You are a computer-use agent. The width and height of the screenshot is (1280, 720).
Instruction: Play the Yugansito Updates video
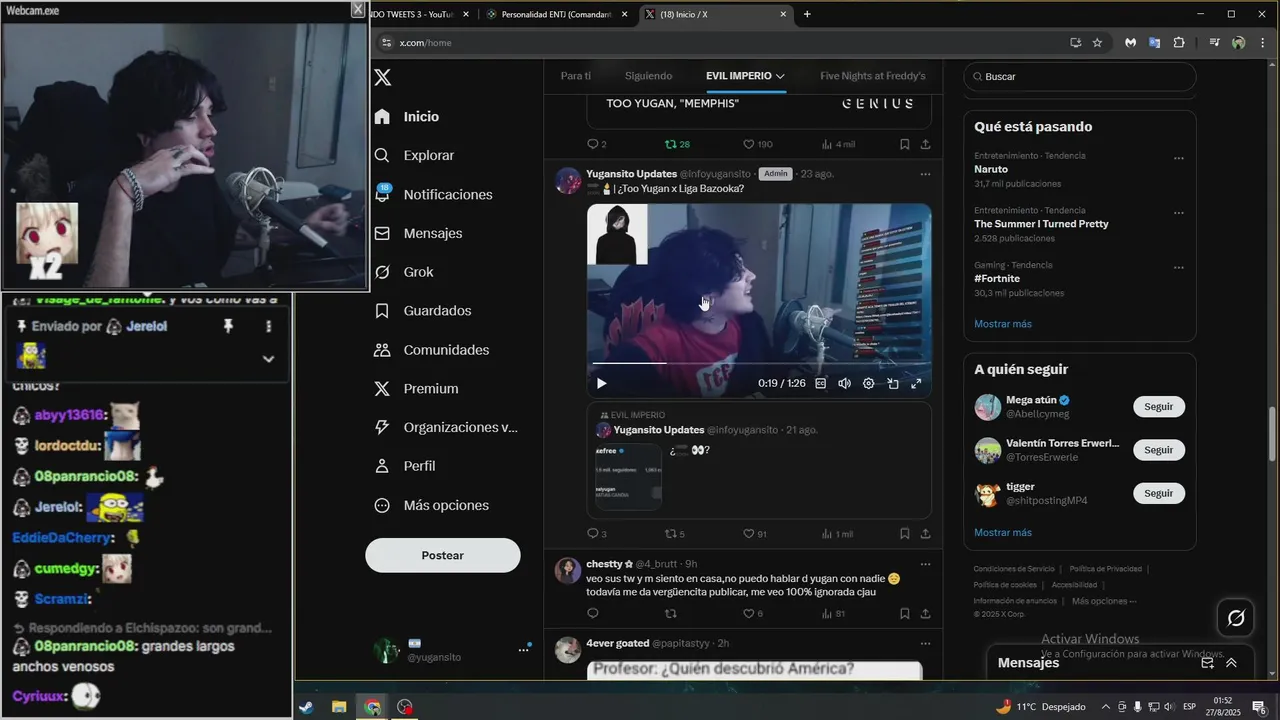pos(601,383)
